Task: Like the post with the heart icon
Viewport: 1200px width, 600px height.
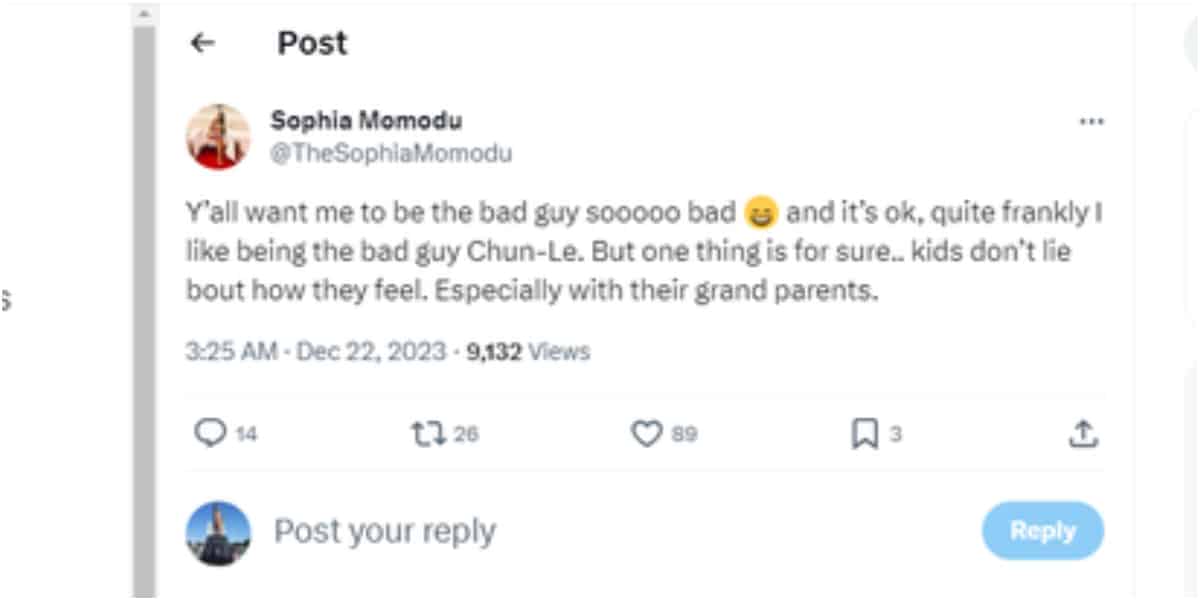Action: (x=647, y=433)
